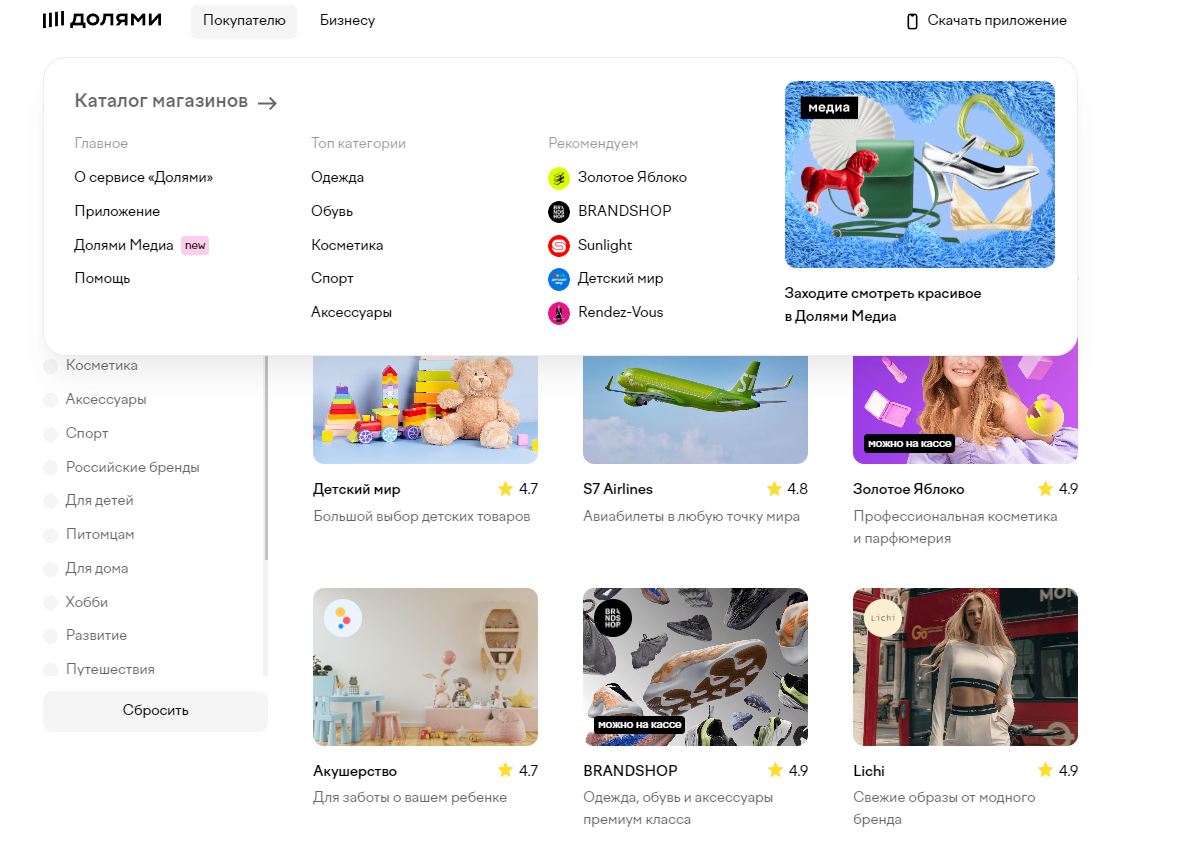Screen dimensions: 1179x855
Task: Open the Покупателю navigation tab
Action: pos(244,21)
